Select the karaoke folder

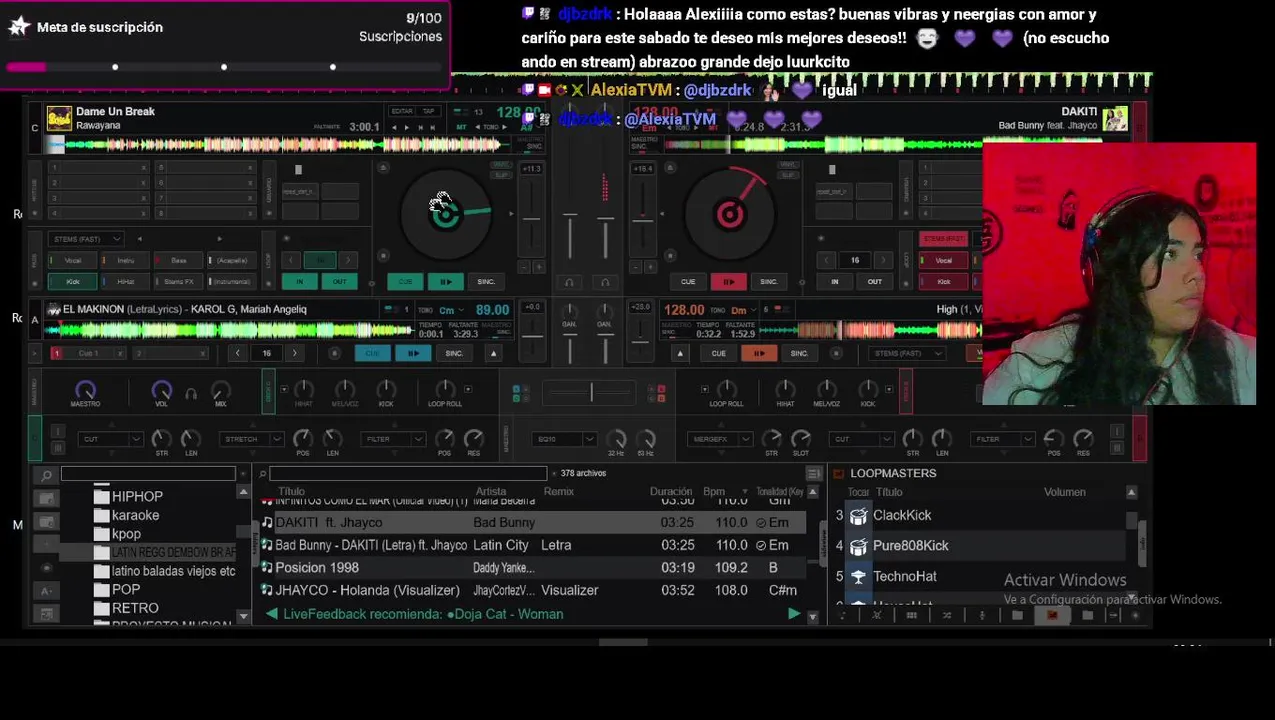(x=135, y=516)
